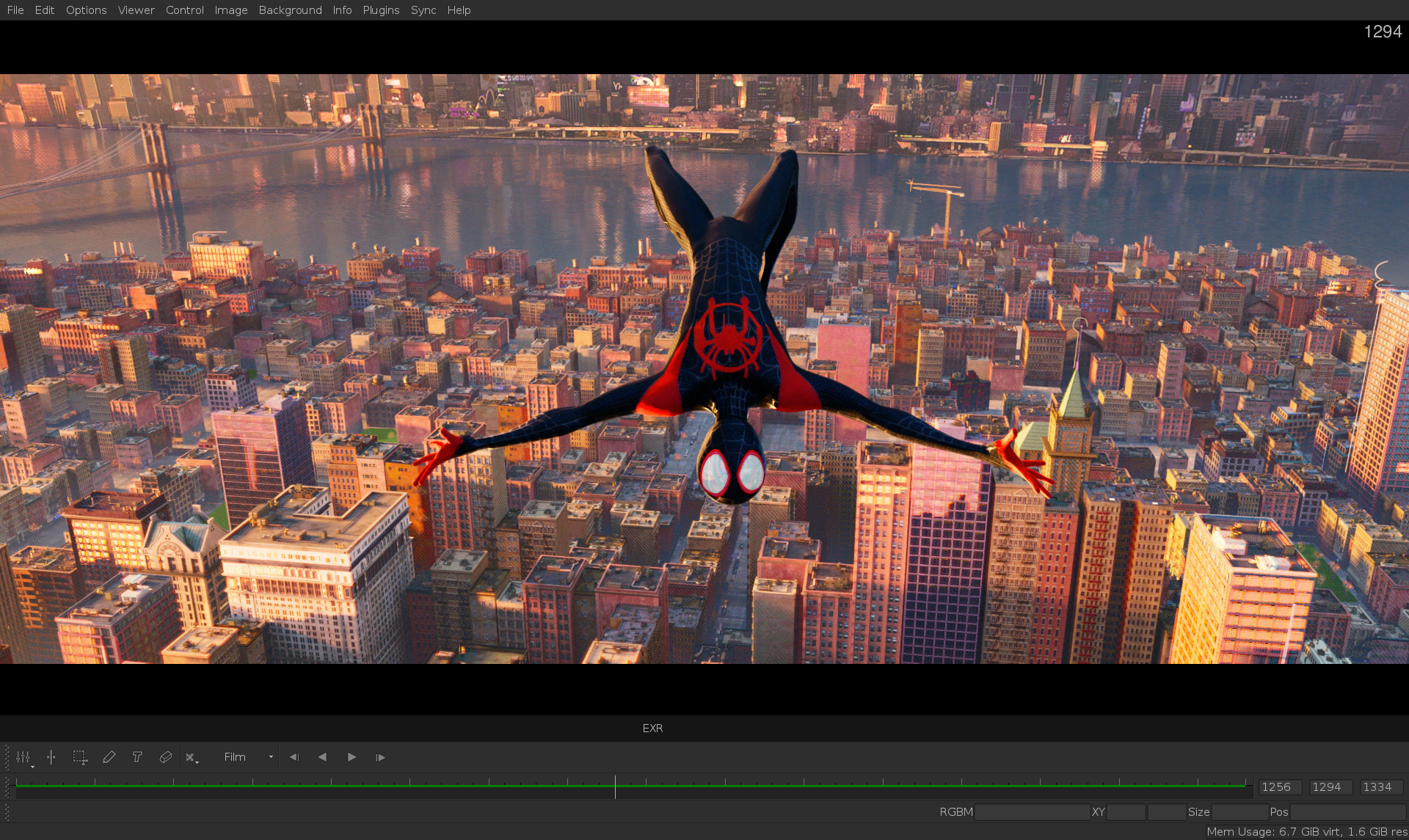The height and width of the screenshot is (840, 1409).
Task: Click the timeline playhead marker
Action: (615, 787)
